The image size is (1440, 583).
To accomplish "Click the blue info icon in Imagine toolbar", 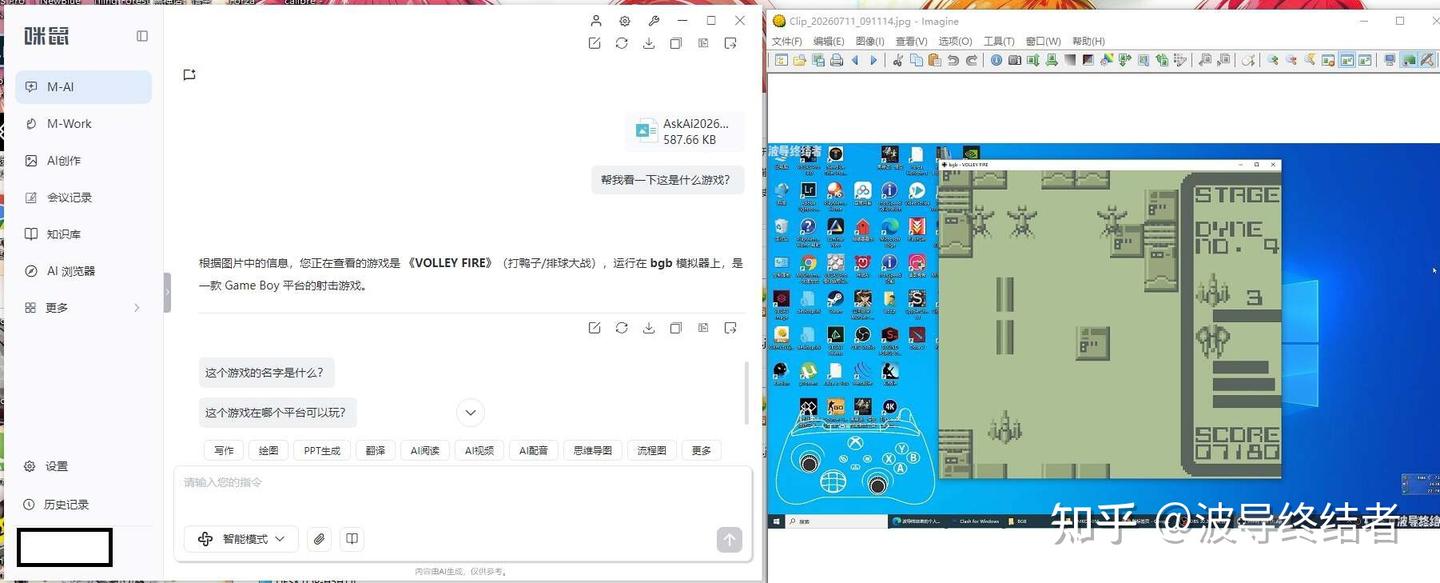I will coord(996,60).
